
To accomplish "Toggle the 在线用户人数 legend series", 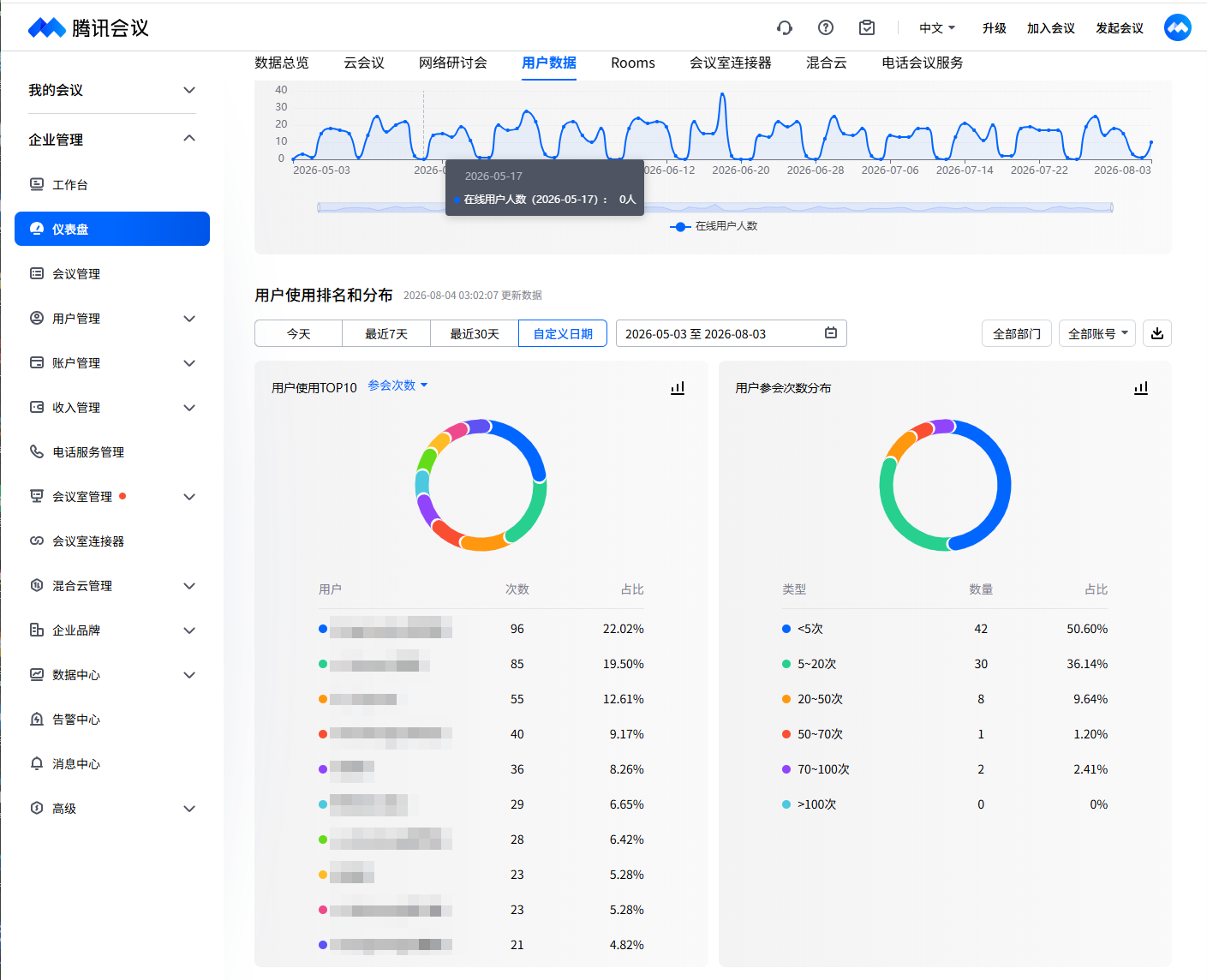I will pos(714,226).
